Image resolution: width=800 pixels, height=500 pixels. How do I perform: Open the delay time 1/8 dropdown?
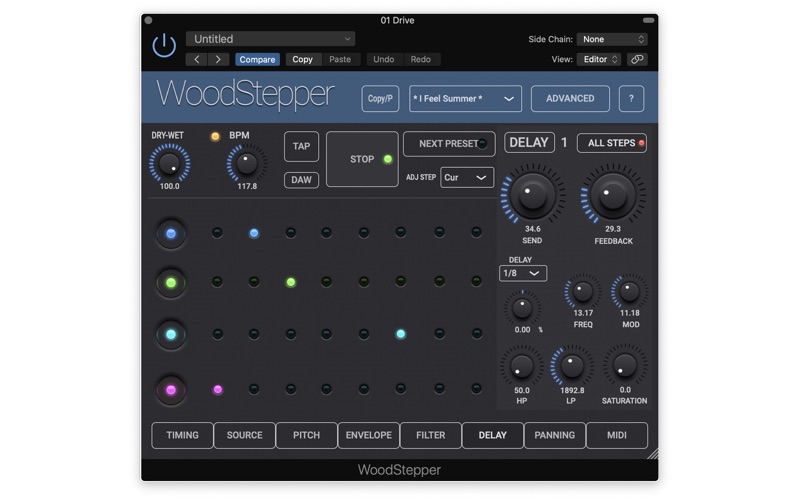point(523,273)
